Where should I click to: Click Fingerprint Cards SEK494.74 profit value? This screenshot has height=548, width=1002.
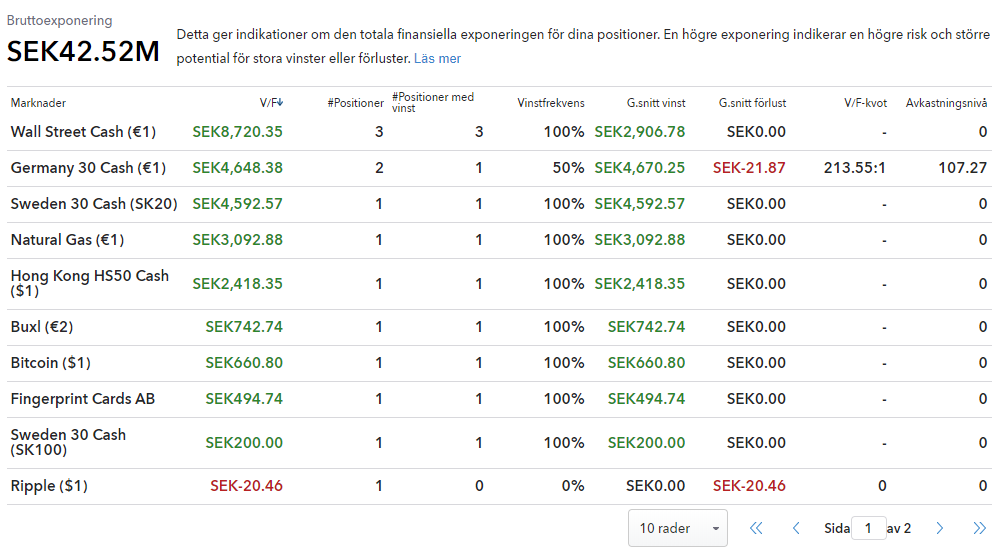click(244, 399)
